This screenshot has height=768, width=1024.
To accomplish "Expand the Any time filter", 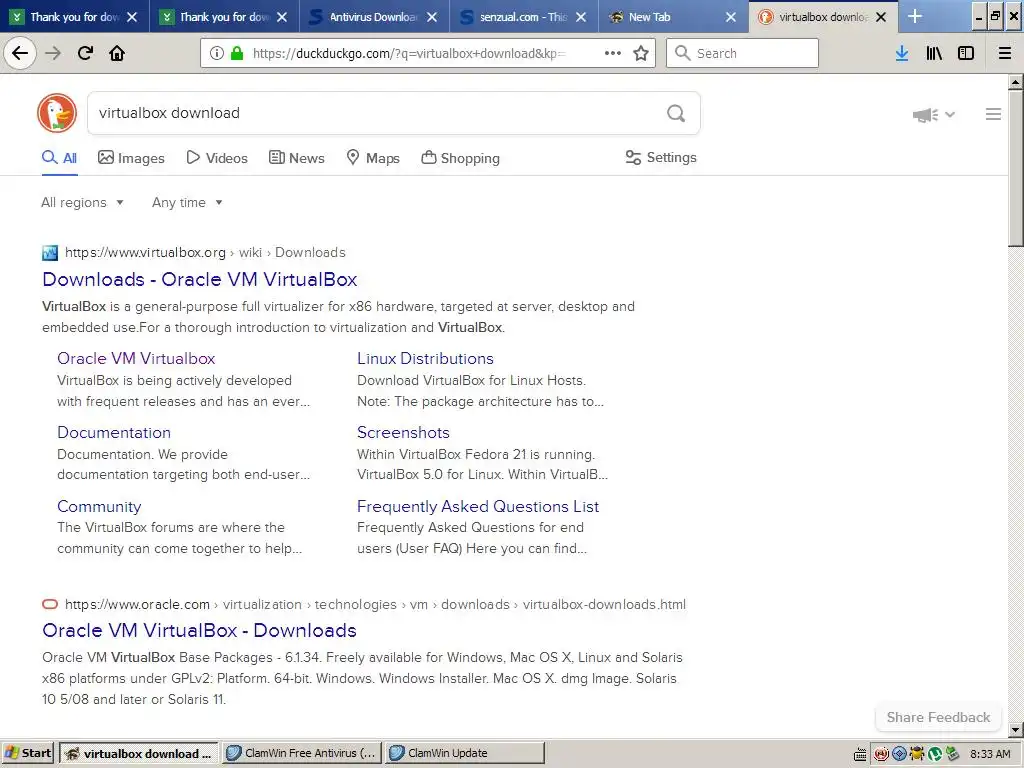I will coord(187,202).
